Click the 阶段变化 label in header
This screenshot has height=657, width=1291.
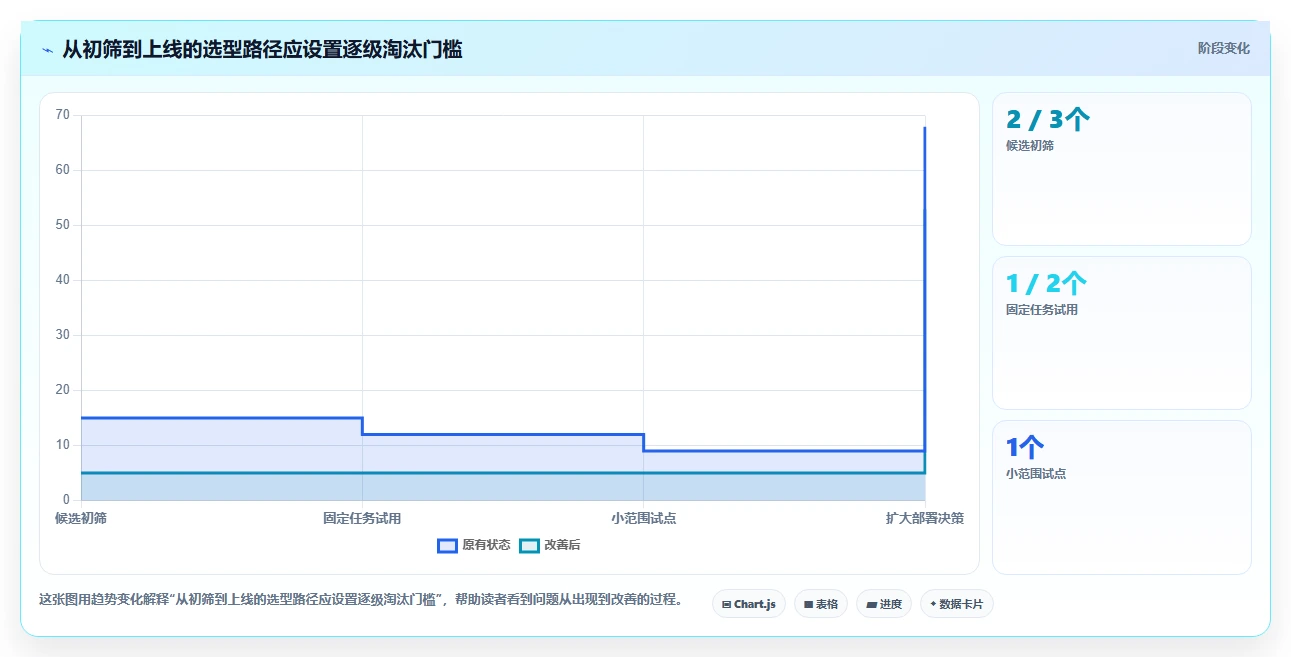click(1224, 48)
